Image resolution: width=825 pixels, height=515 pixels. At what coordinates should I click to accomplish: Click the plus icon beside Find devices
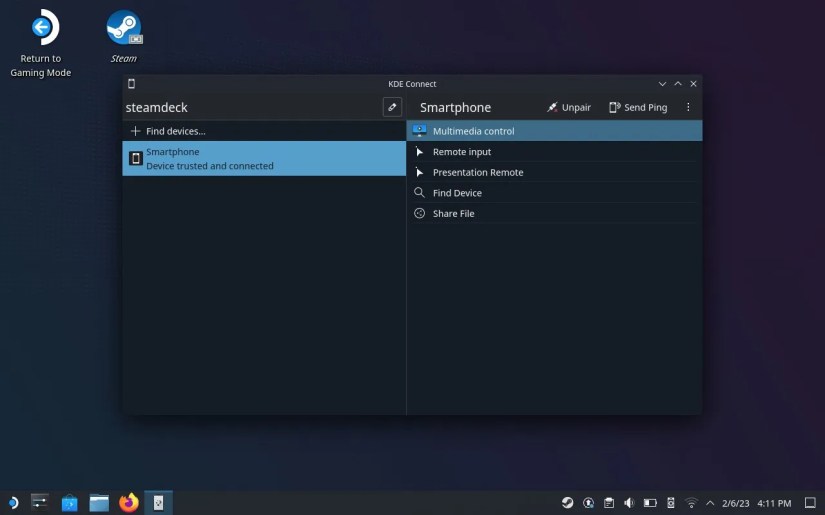(135, 131)
